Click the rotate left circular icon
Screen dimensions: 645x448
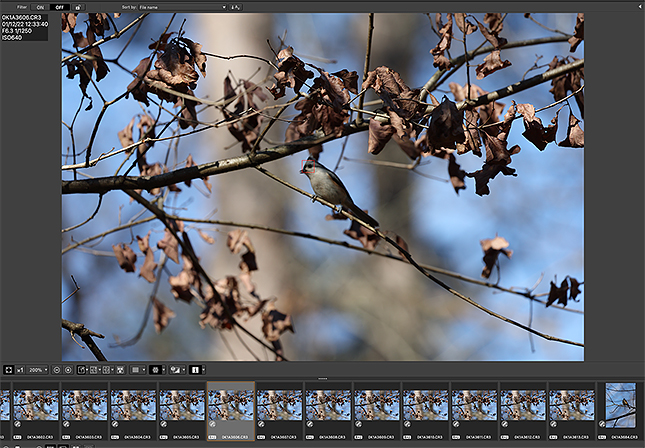[x=55, y=369]
